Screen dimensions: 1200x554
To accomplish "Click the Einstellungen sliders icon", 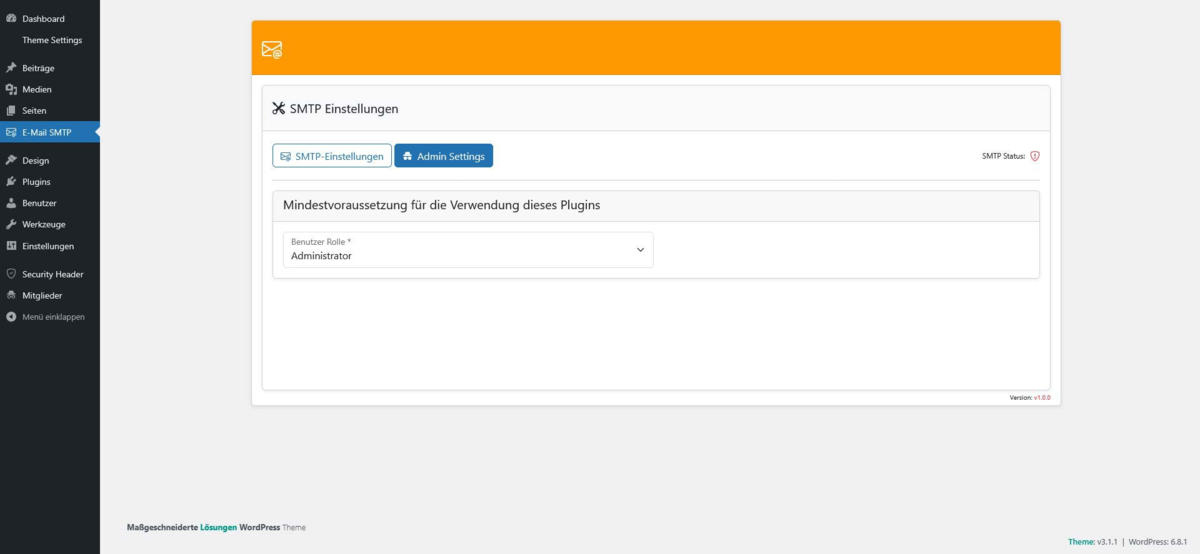I will pyautogui.click(x=11, y=246).
